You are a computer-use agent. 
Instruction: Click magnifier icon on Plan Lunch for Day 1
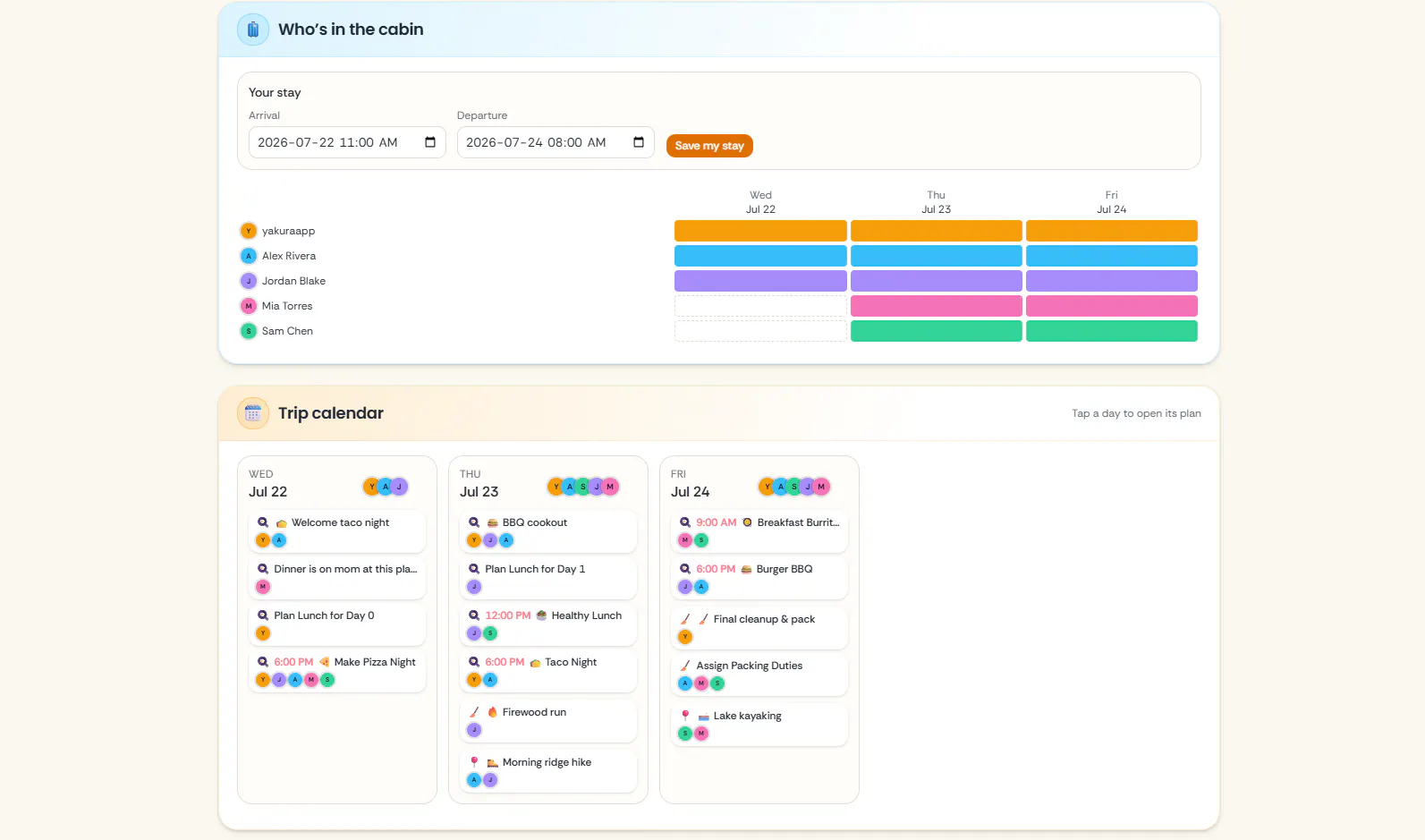[474, 569]
